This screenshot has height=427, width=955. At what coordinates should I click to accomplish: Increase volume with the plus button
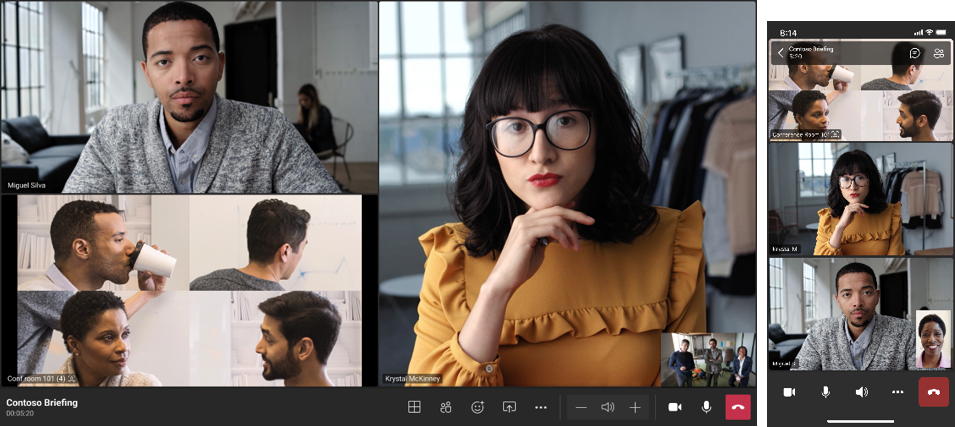point(635,408)
